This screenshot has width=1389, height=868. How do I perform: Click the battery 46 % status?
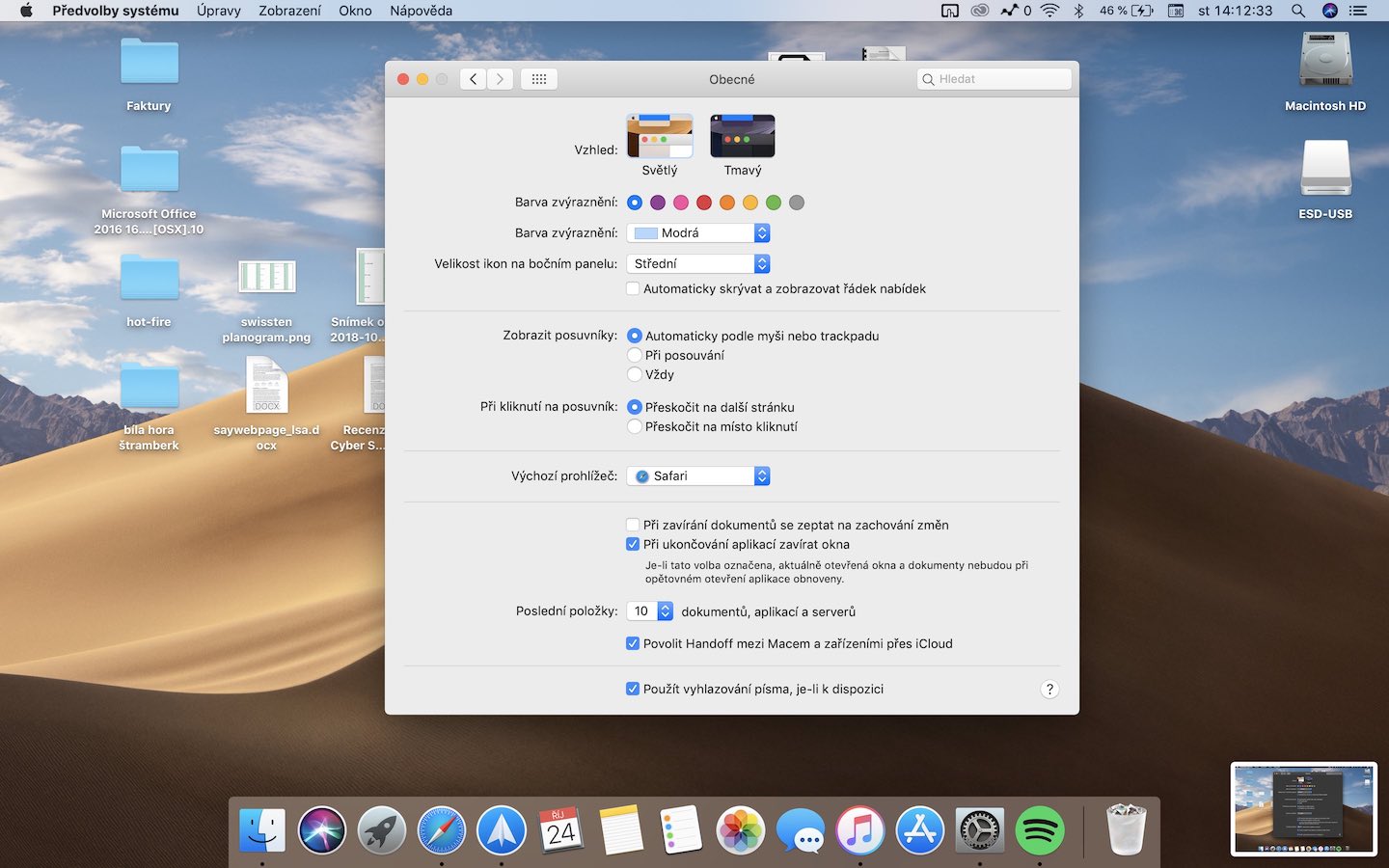1127,11
